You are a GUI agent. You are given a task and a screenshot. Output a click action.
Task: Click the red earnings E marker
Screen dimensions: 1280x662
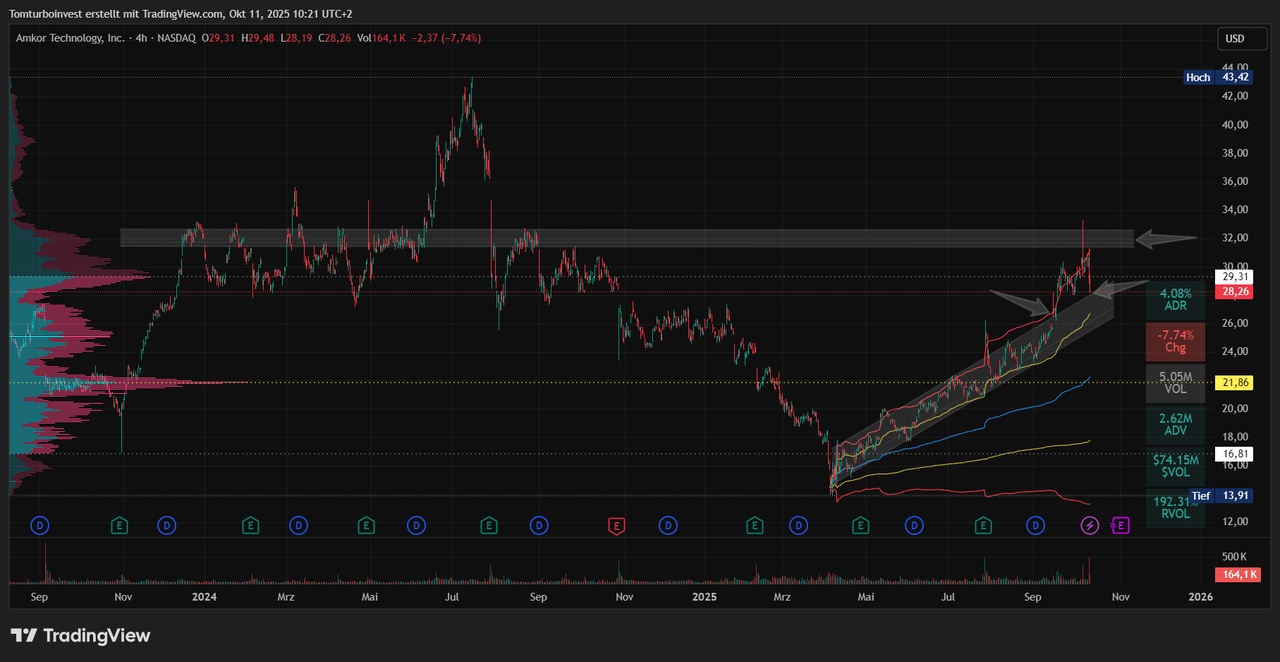(617, 525)
